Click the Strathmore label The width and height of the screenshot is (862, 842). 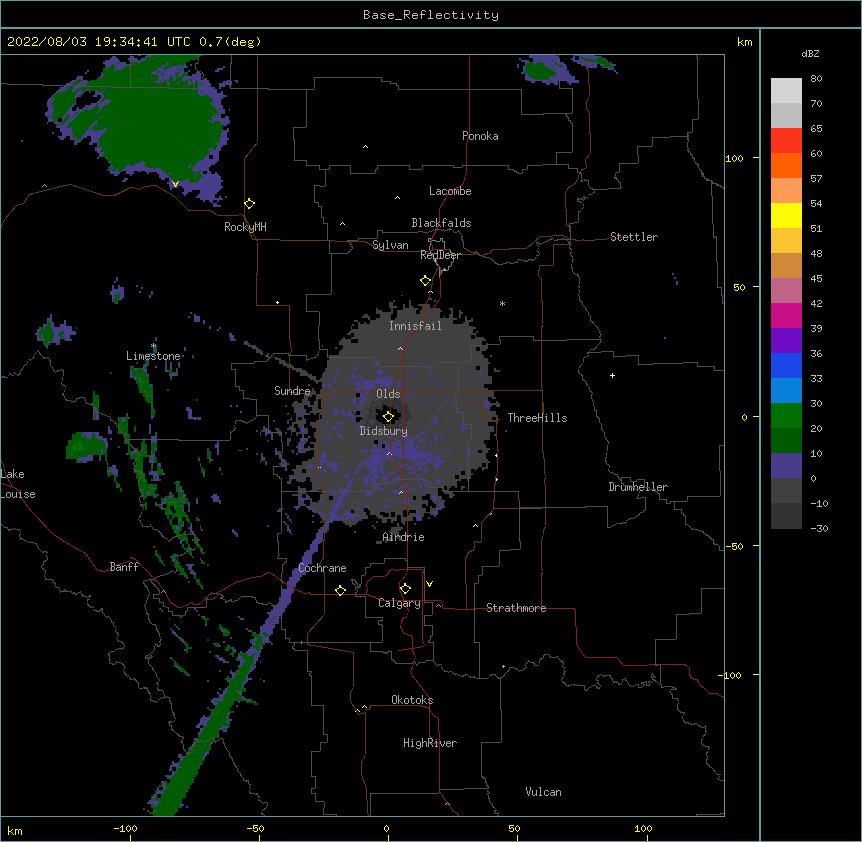(x=516, y=608)
